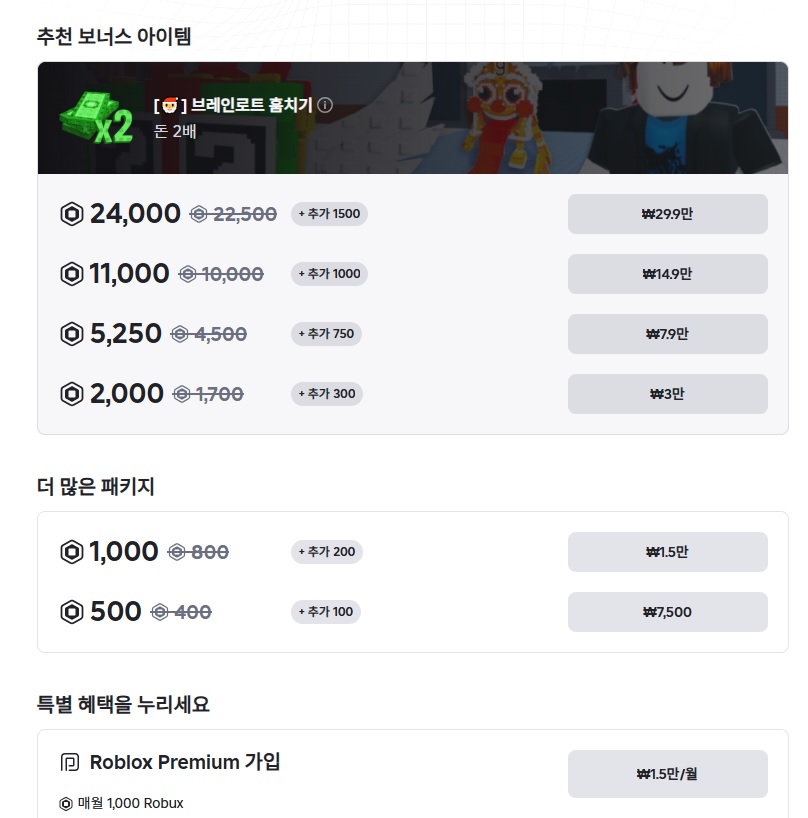Click the Roblox Premium 가입 title
The height and width of the screenshot is (818, 808).
185,762
